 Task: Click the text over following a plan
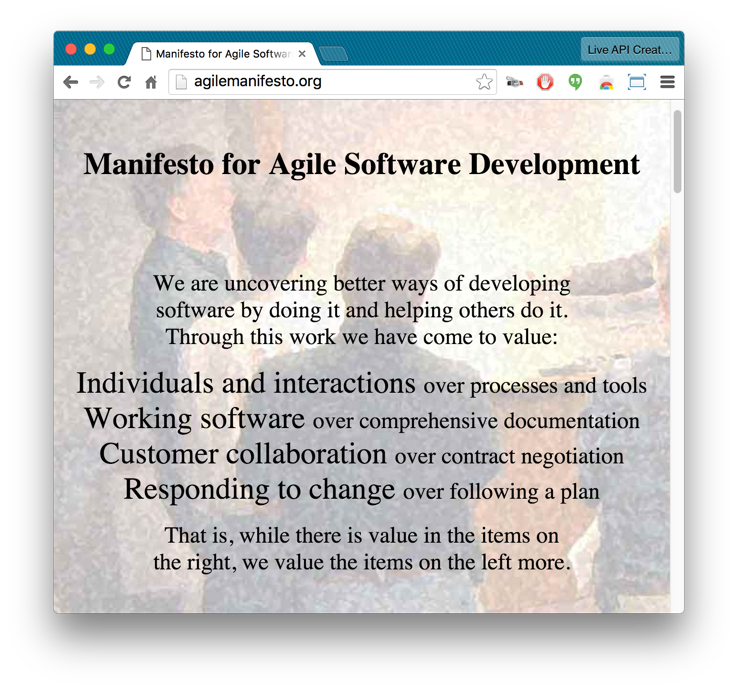[501, 492]
